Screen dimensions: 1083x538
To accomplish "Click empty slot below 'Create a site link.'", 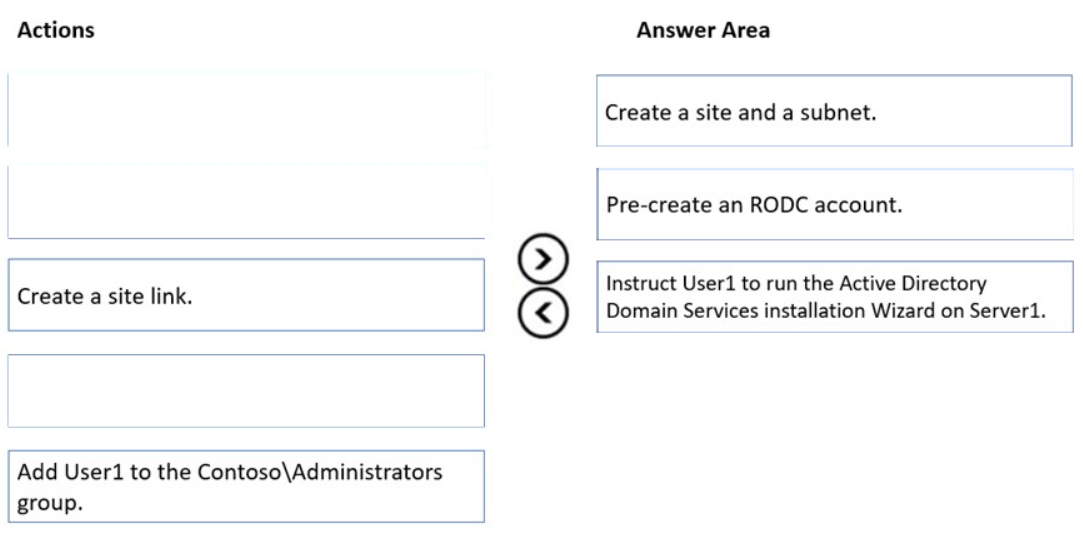I will (x=246, y=391).
